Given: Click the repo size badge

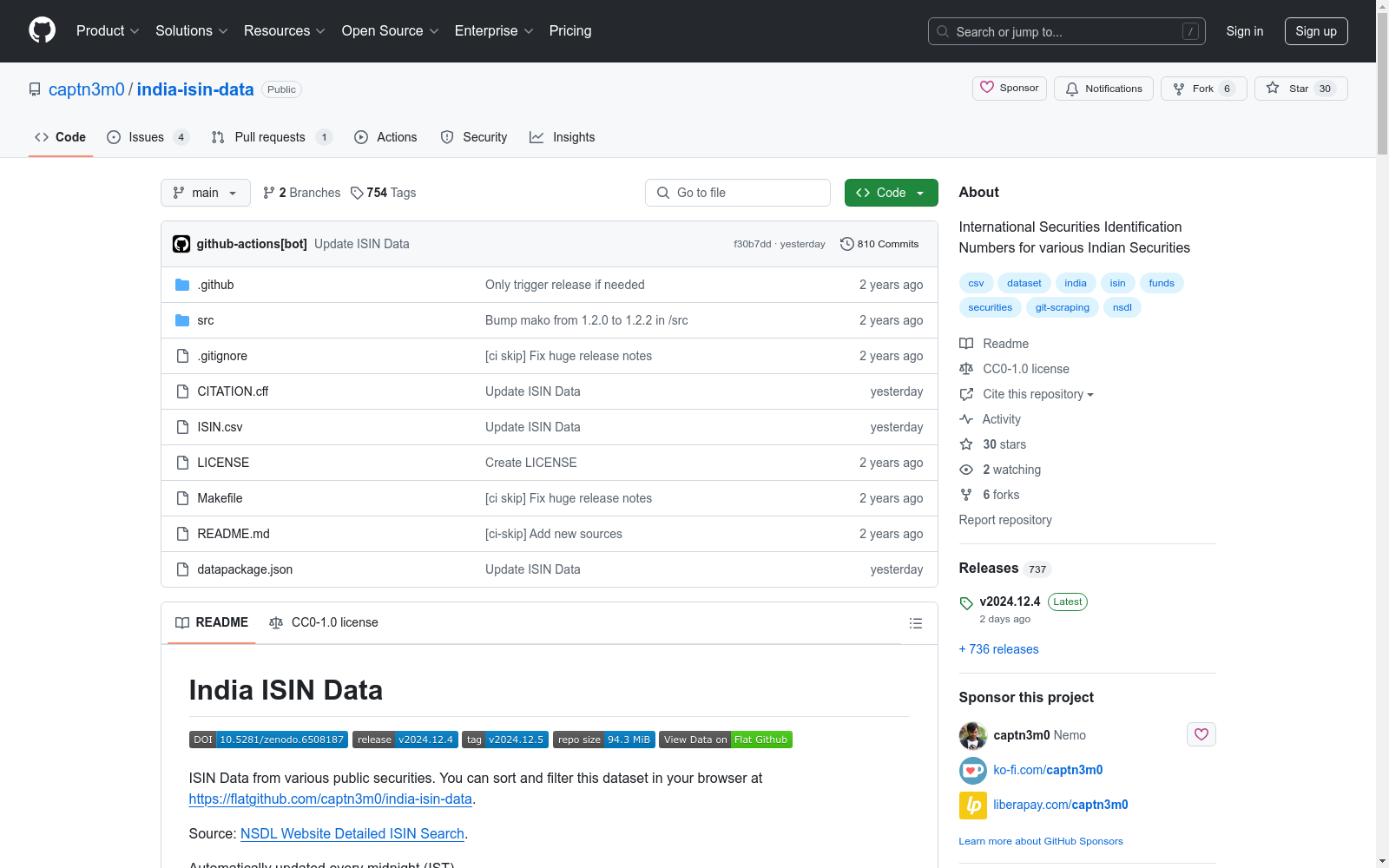Looking at the screenshot, I should click(604, 740).
